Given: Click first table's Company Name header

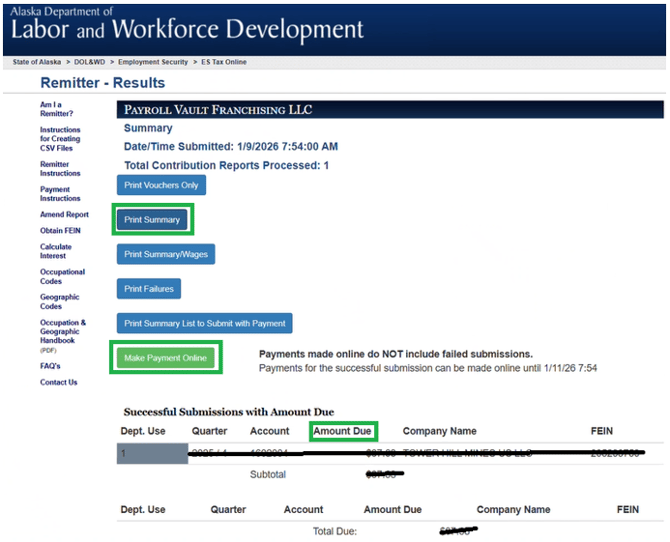Looking at the screenshot, I should coord(439,431).
